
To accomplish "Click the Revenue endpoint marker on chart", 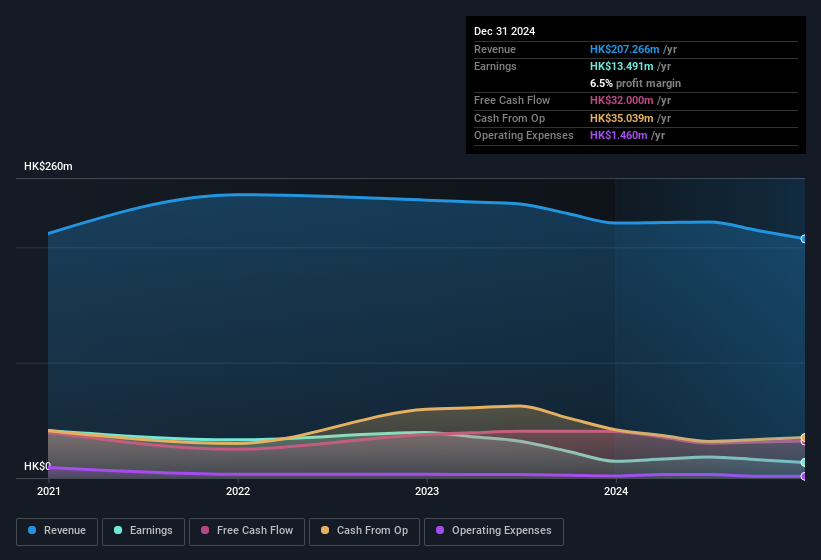I will coord(804,239).
